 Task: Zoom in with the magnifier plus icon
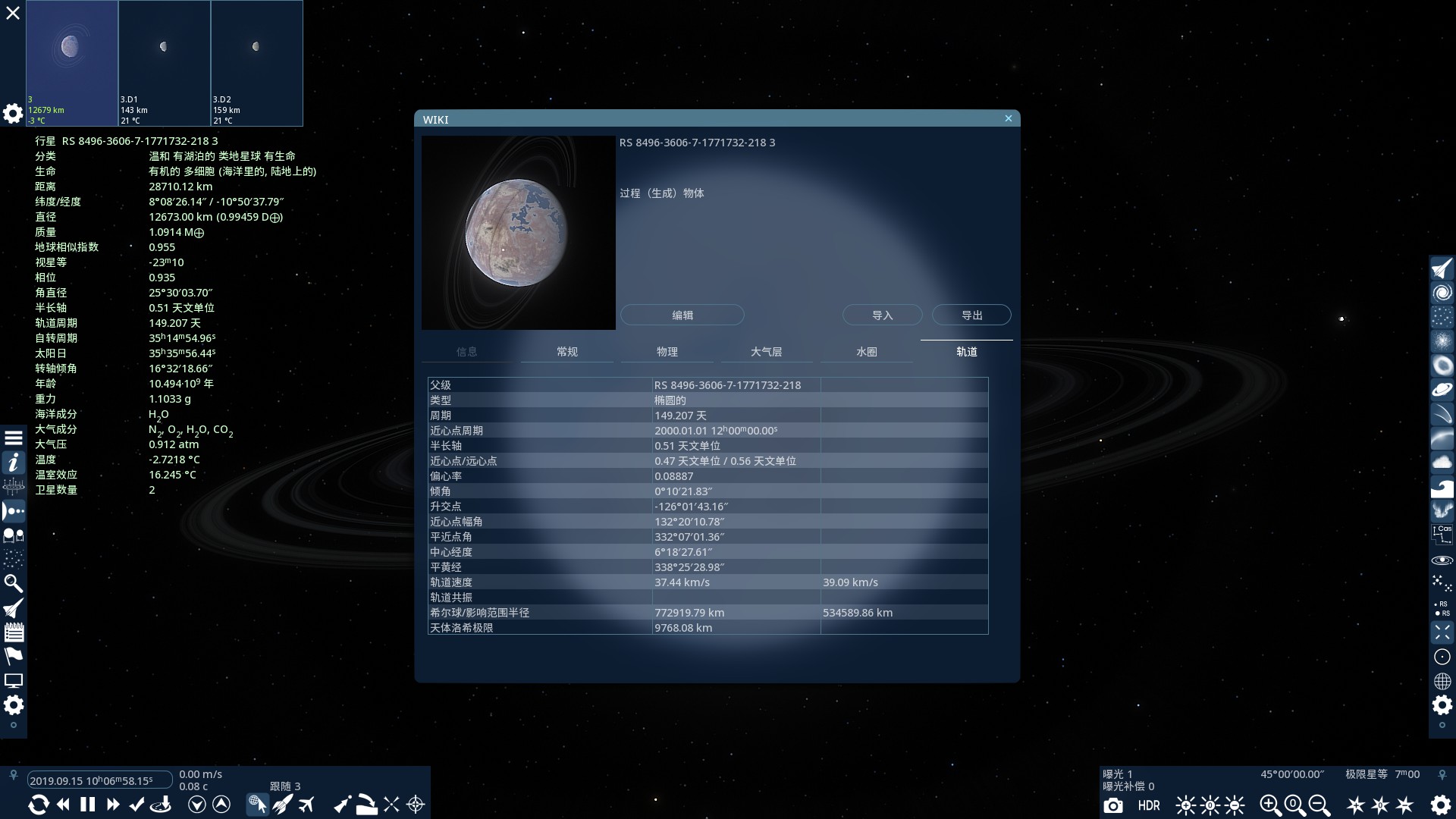click(x=1270, y=805)
